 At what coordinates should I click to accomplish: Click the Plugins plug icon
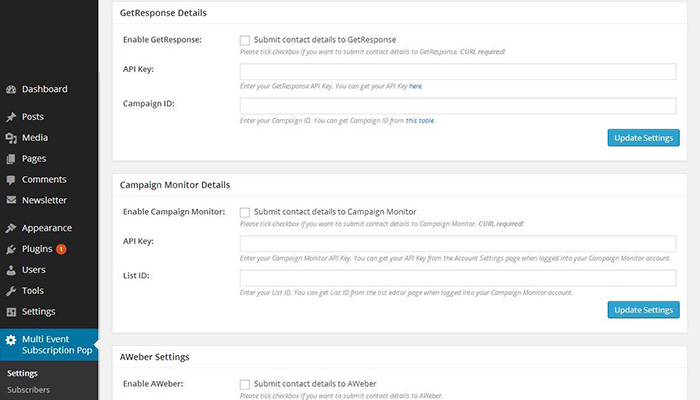click(x=11, y=249)
